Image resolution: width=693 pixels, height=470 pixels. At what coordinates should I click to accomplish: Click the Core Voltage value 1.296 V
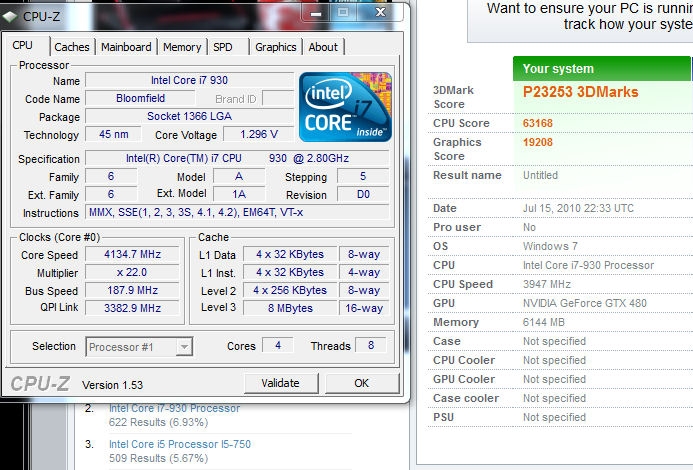[259, 134]
